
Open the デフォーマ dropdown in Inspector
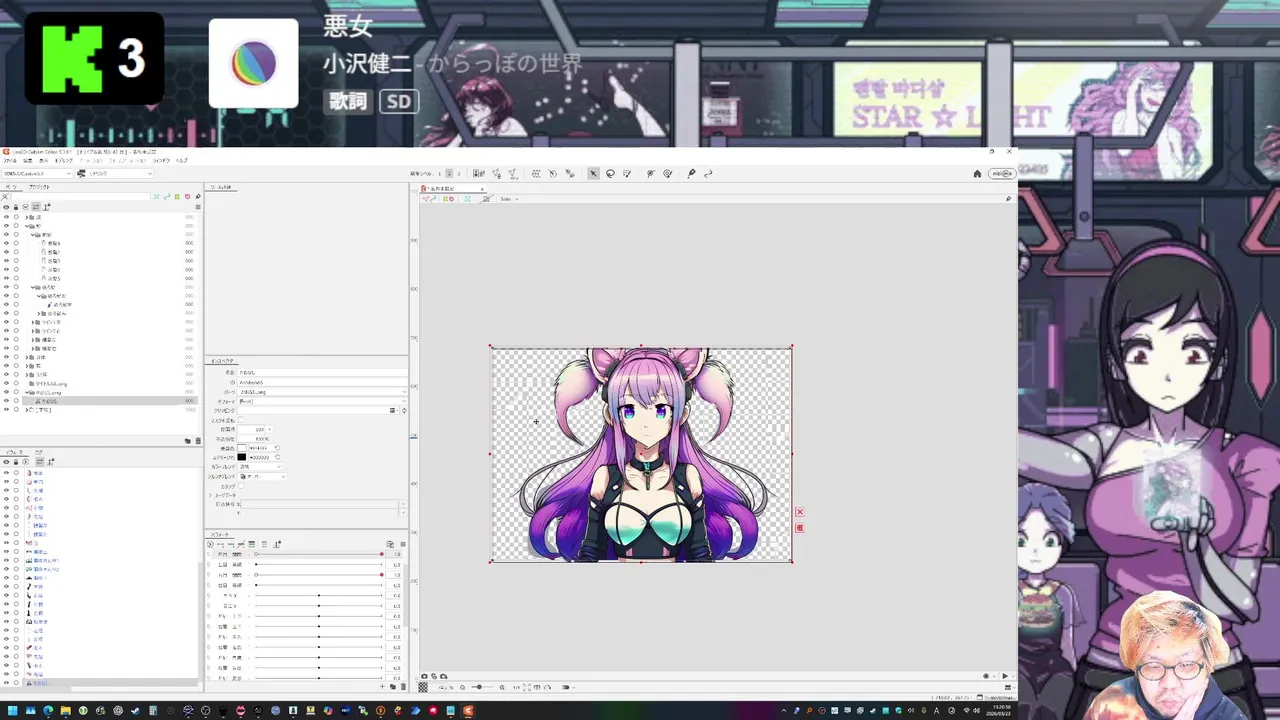(x=322, y=401)
